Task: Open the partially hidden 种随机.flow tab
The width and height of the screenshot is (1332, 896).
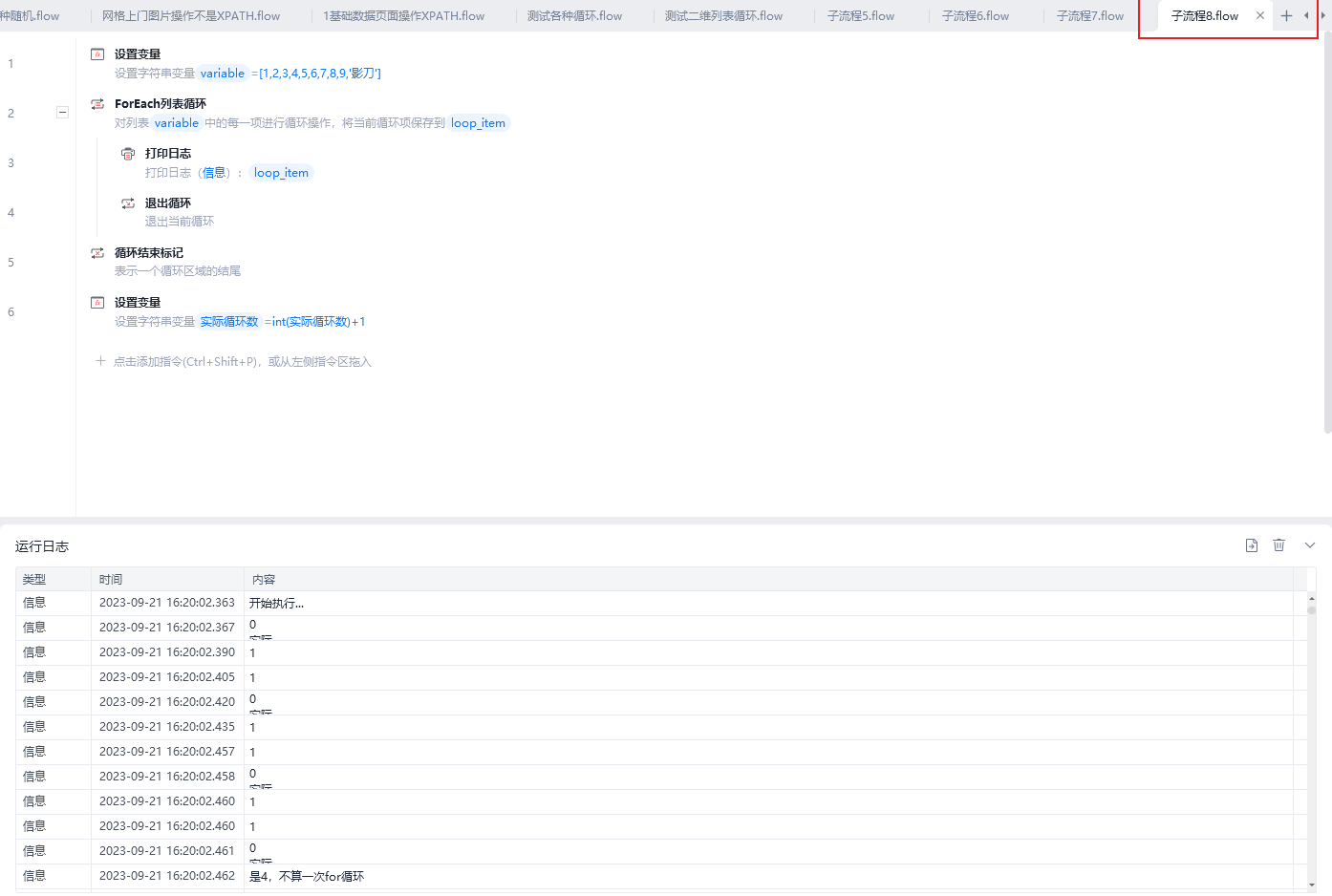Action: 30,16
